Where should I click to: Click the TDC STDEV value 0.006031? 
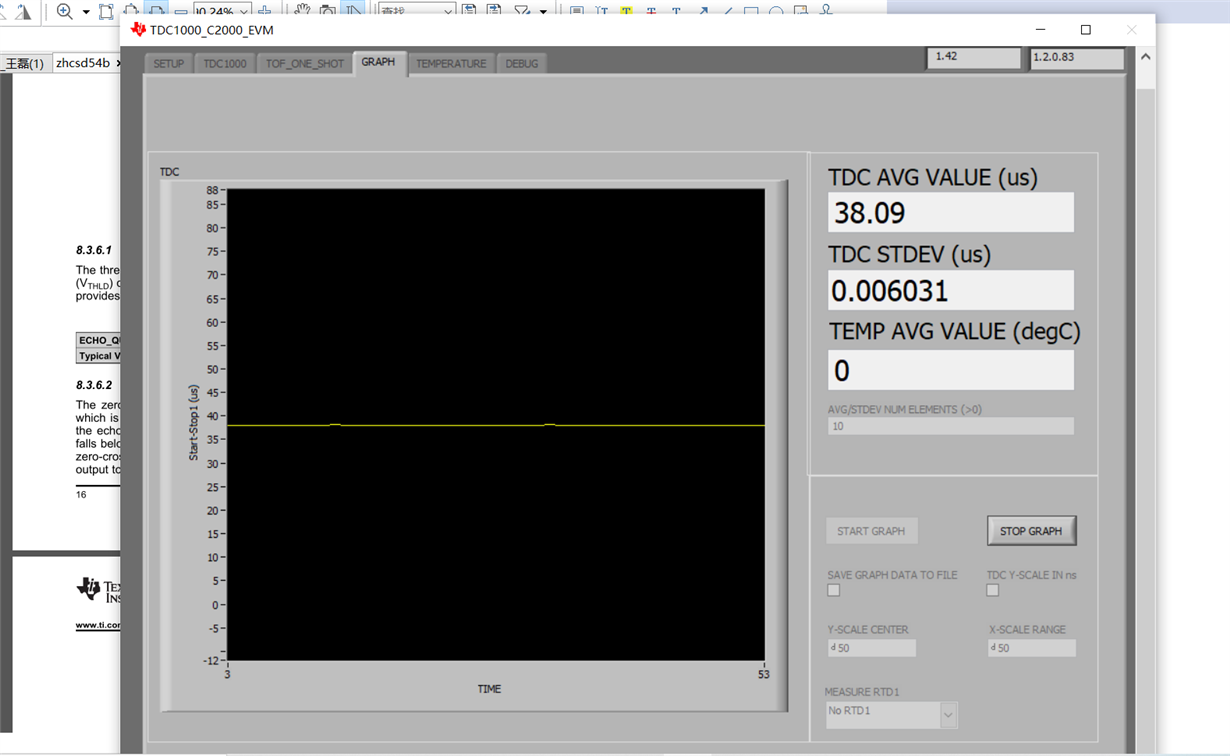(x=950, y=290)
